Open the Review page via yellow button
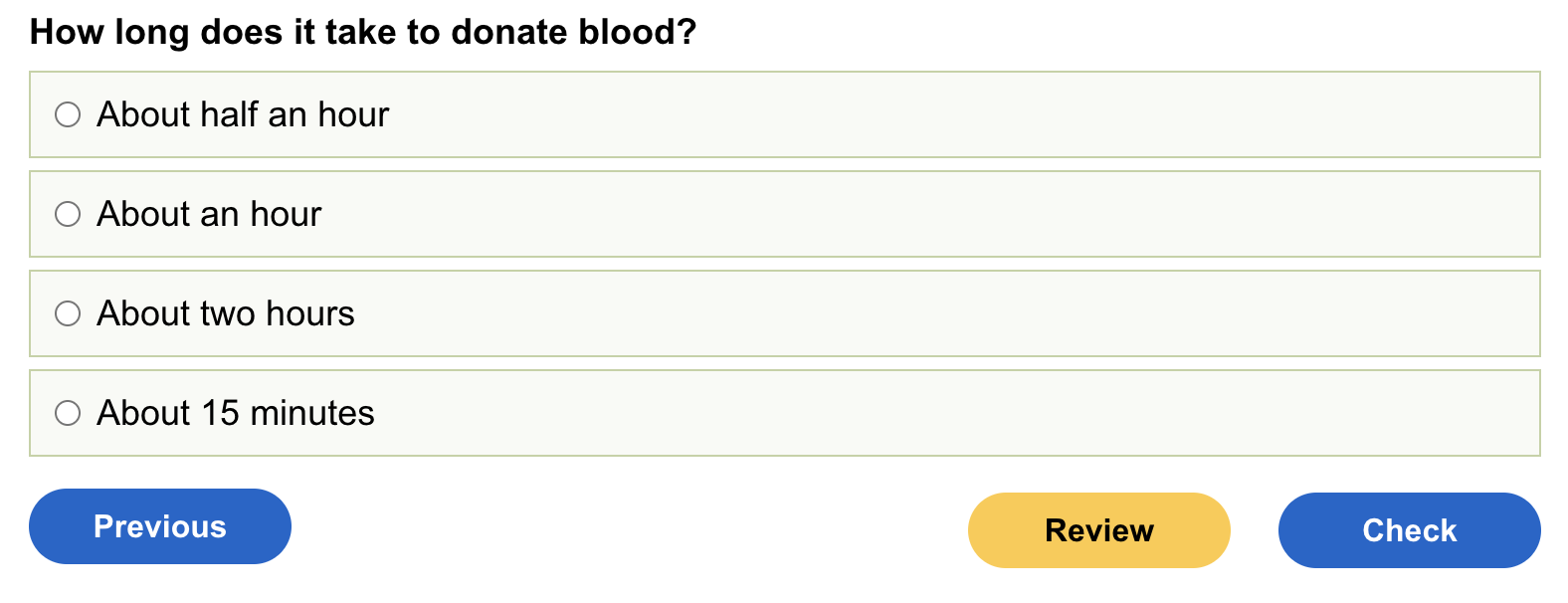 1098,530
